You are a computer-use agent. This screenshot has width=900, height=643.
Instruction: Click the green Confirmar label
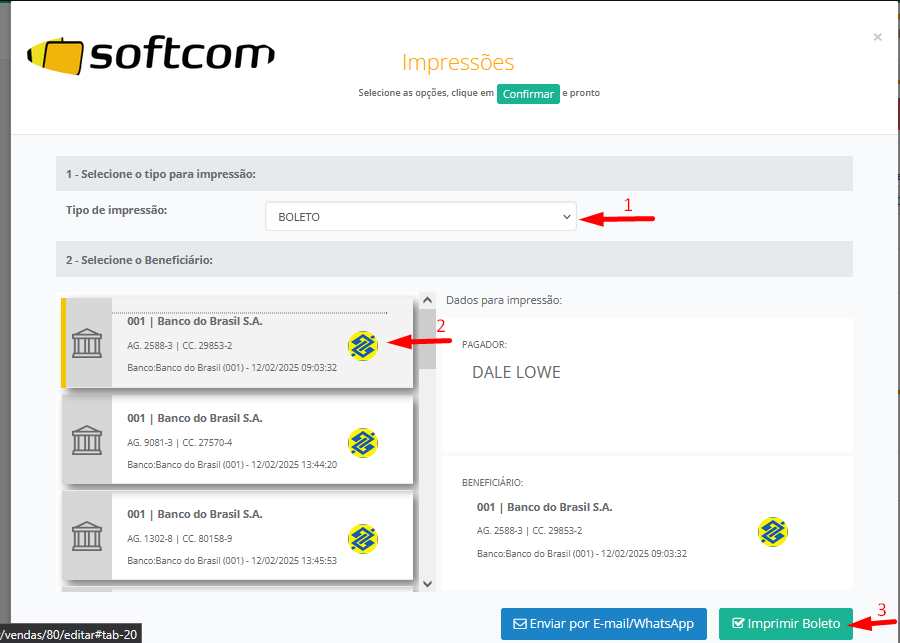click(528, 94)
